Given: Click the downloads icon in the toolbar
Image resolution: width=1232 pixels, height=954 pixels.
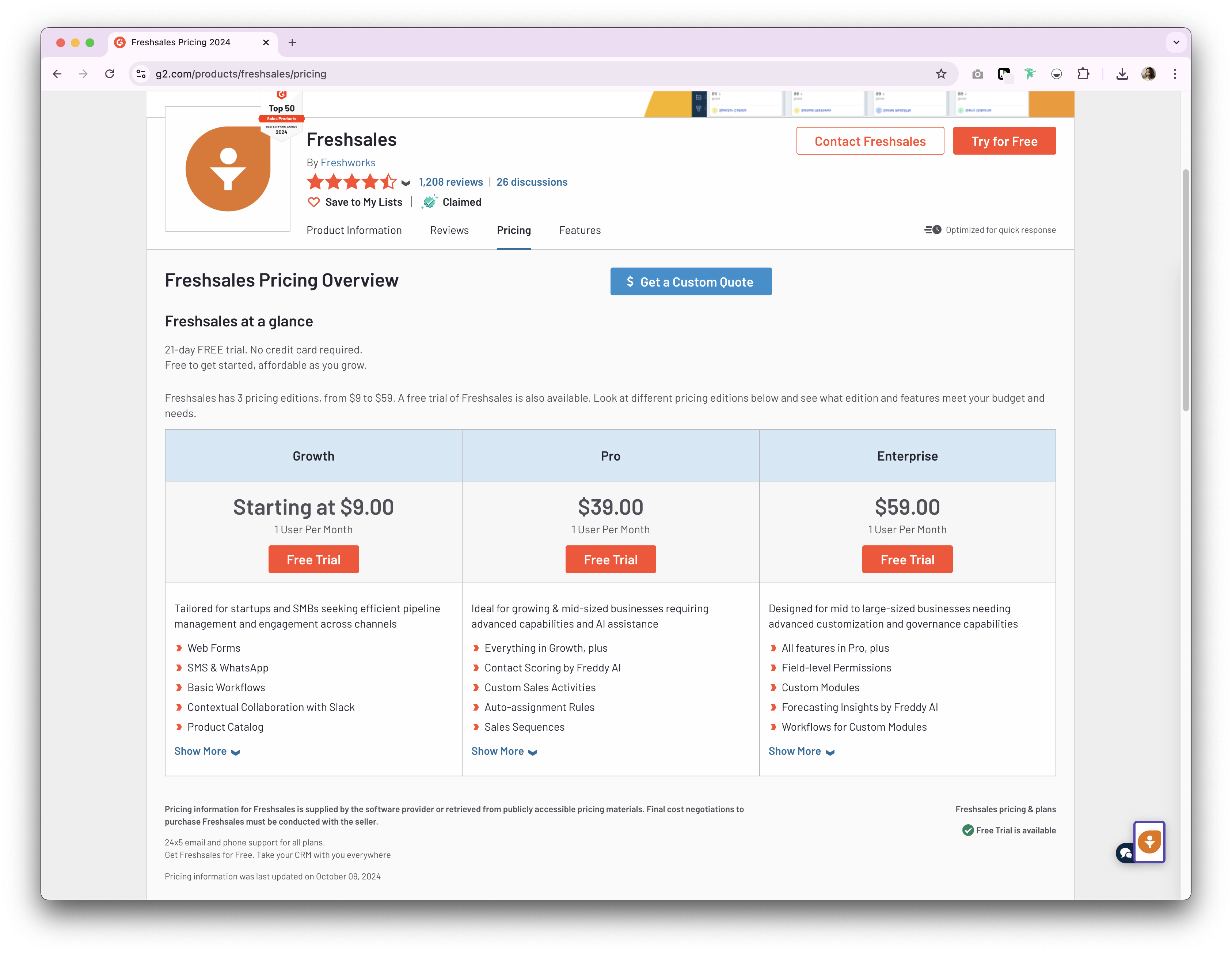Looking at the screenshot, I should pos(1122,74).
